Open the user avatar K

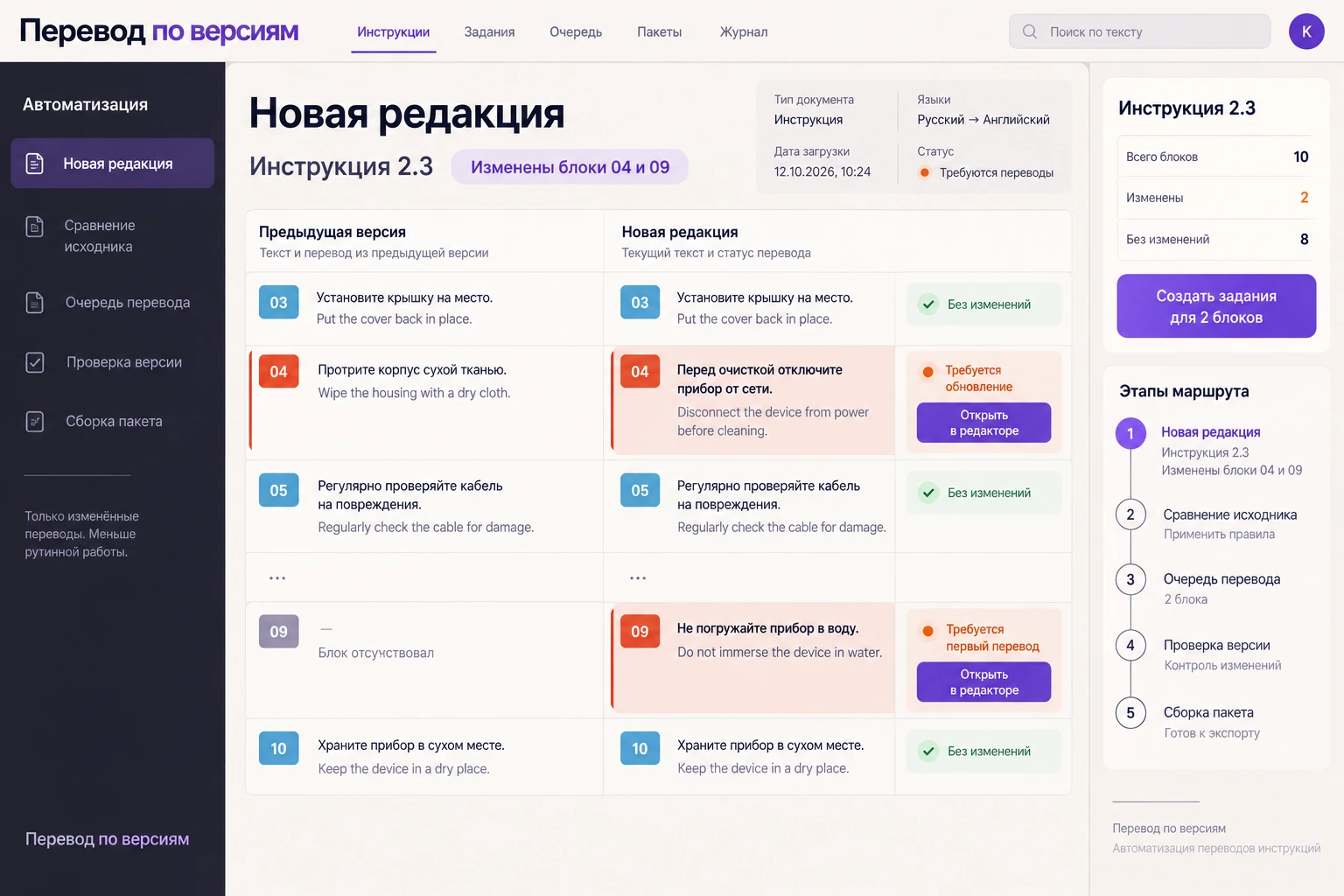(1306, 31)
